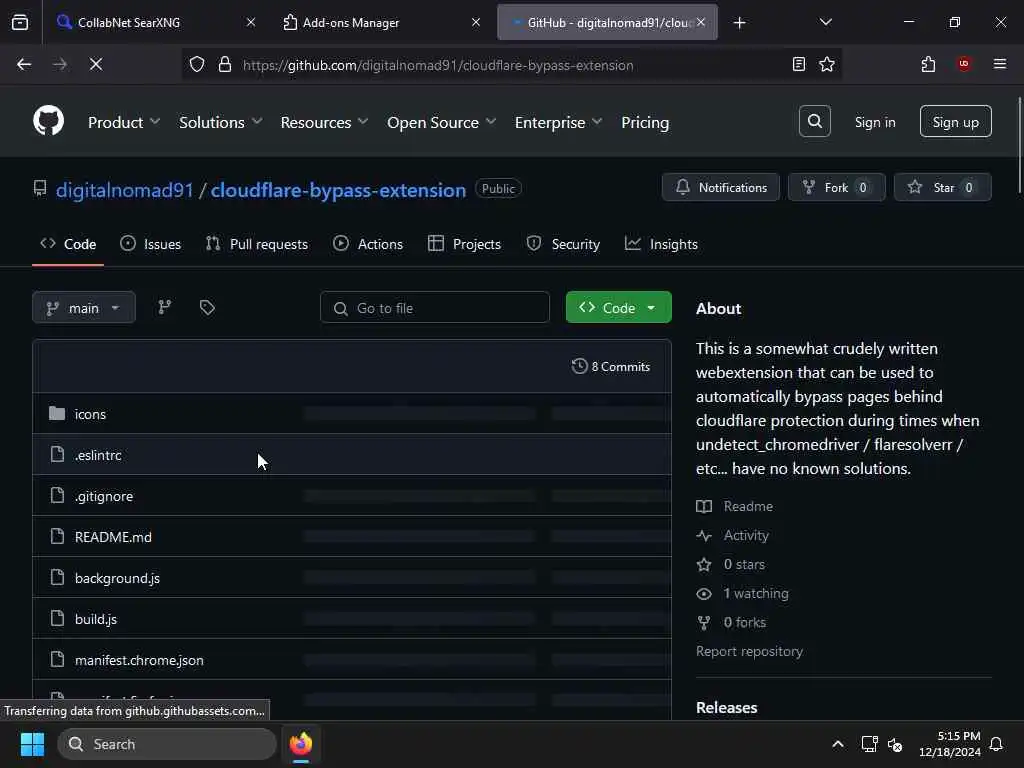1024x768 pixels.
Task: Switch to the Issues tab
Action: click(x=151, y=244)
